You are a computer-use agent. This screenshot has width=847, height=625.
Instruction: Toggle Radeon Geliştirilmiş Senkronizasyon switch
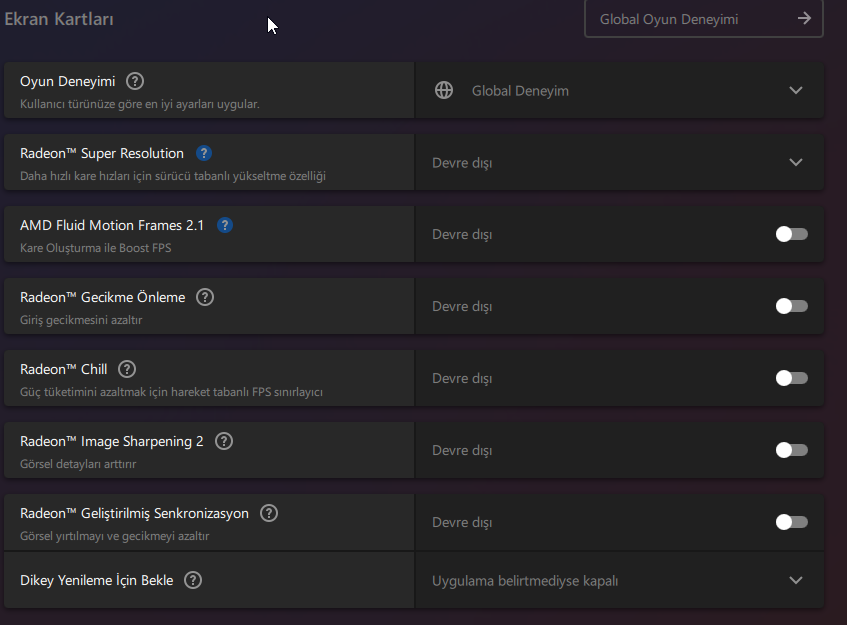coord(792,522)
